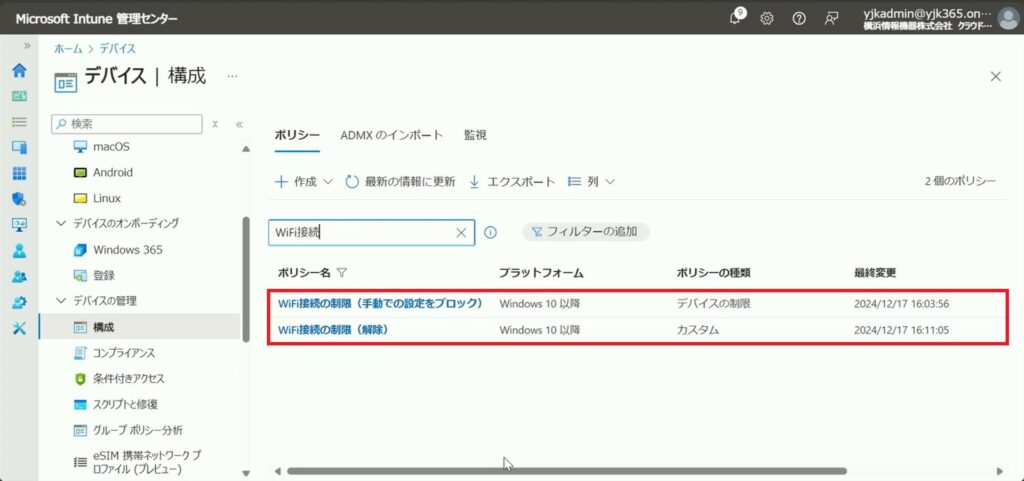
Task: Open the Devices icon in the left rail
Action: (20, 147)
